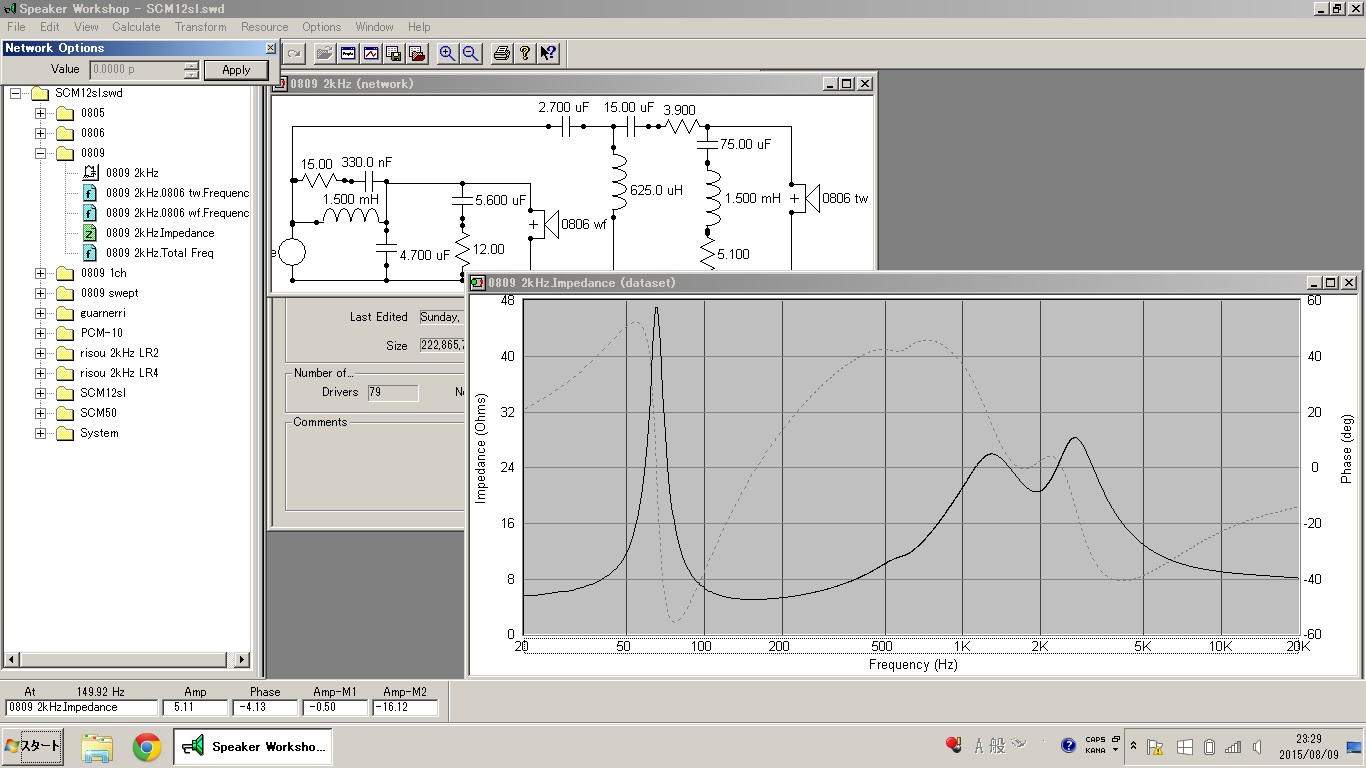Click the Action Center flag tray icon
The width and height of the screenshot is (1366, 768).
pos(1154,747)
